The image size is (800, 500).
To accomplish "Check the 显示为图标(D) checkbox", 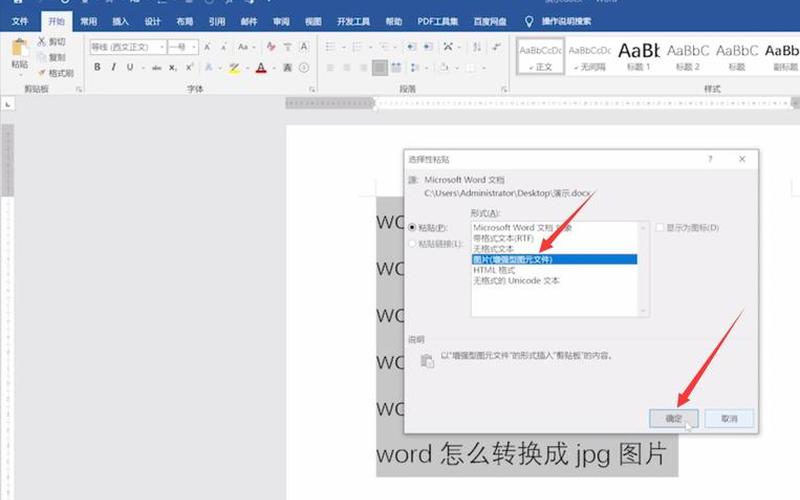I will click(659, 228).
